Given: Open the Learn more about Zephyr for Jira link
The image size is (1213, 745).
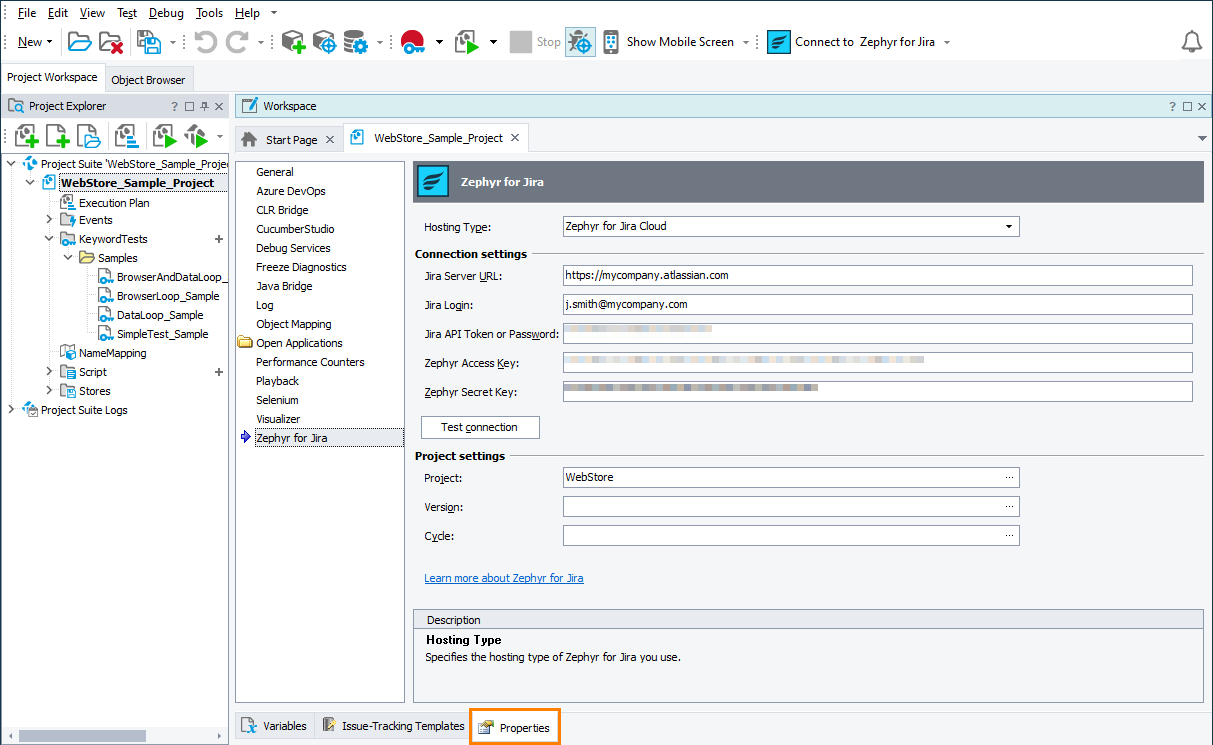Looking at the screenshot, I should (504, 577).
